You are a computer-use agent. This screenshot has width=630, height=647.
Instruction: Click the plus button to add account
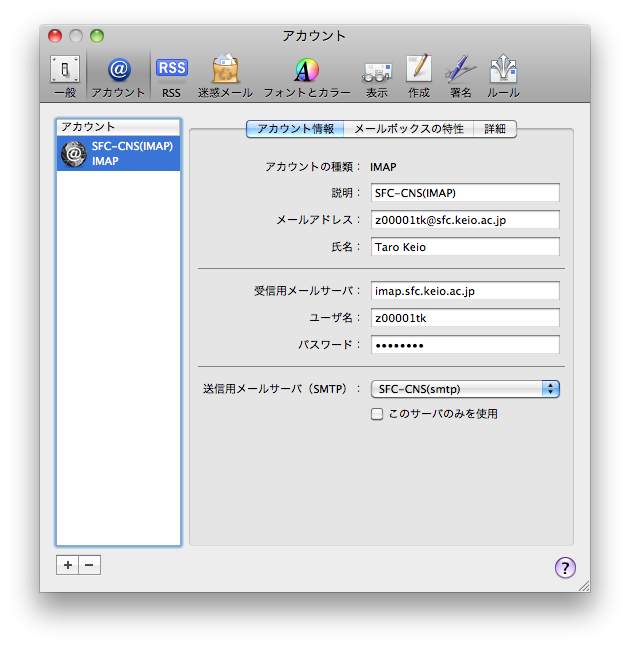(x=67, y=565)
